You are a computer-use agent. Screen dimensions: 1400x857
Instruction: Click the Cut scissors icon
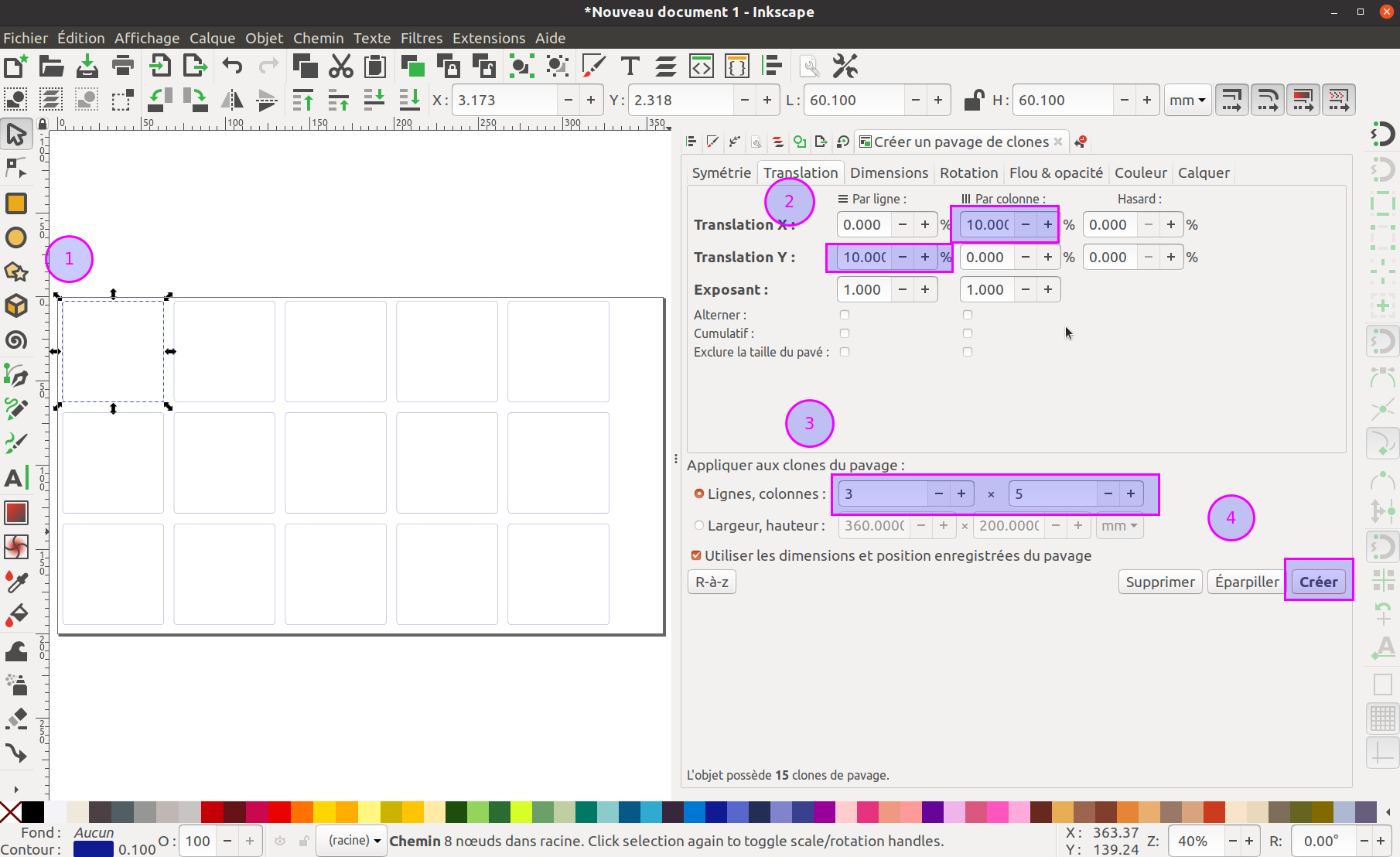[x=340, y=66]
